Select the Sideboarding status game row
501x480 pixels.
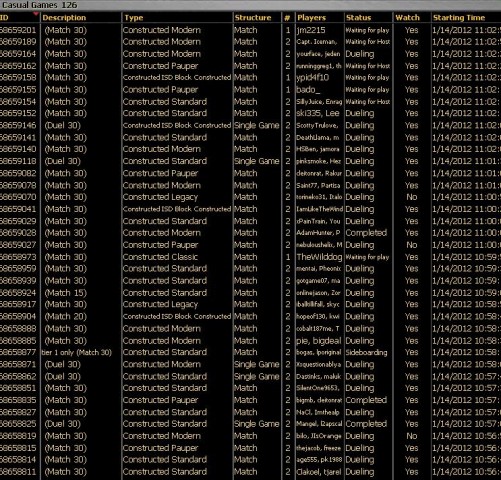(250, 352)
